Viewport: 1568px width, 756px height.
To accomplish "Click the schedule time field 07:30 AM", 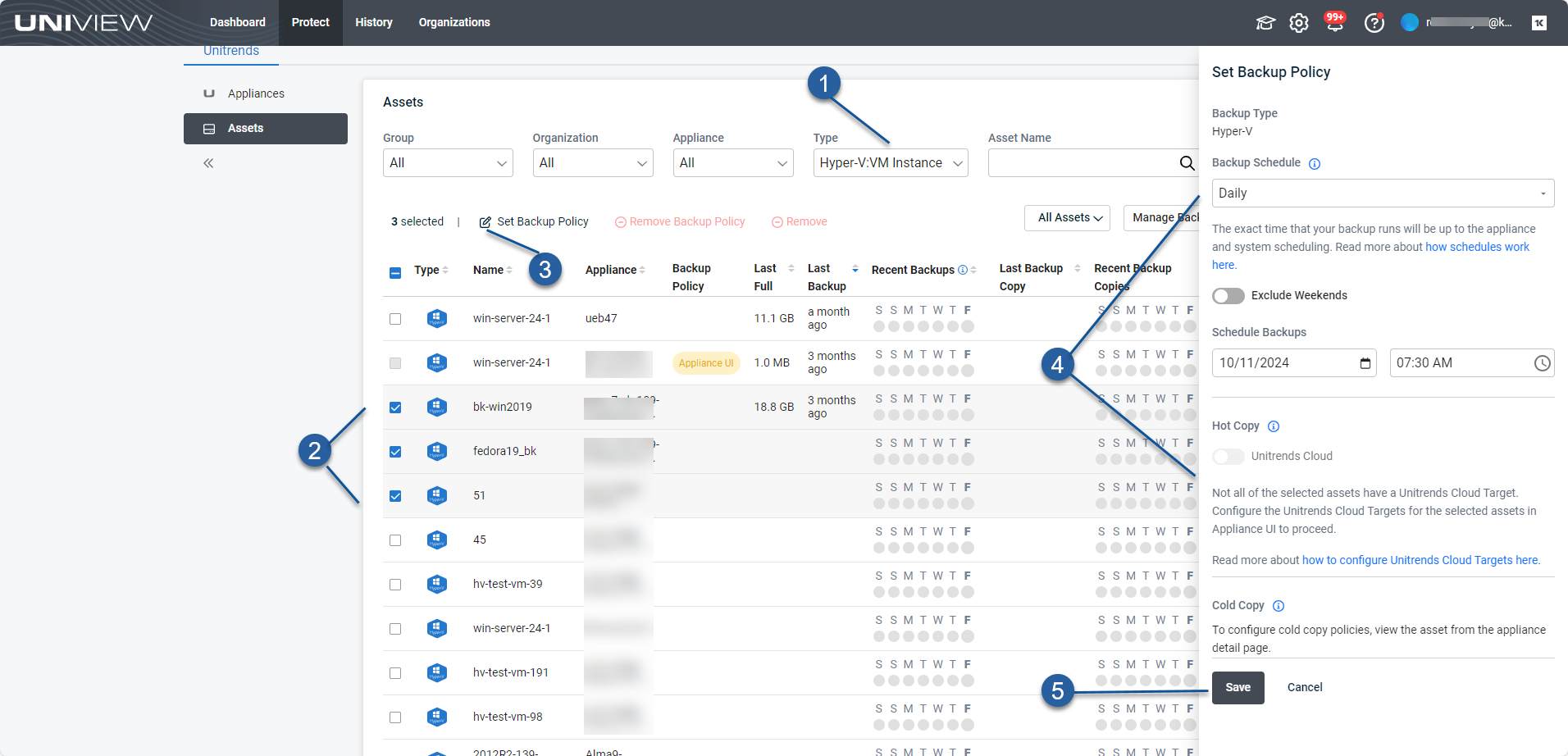I will pyautogui.click(x=1472, y=363).
